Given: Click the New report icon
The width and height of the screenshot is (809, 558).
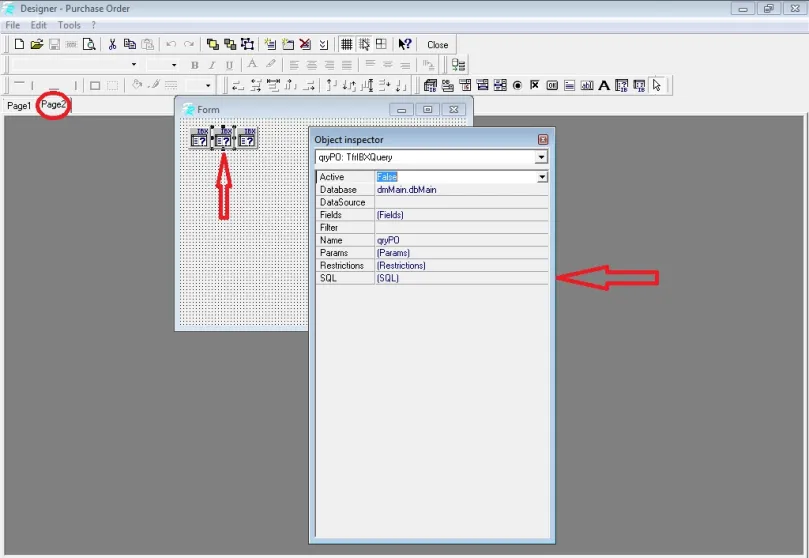Looking at the screenshot, I should tap(19, 44).
